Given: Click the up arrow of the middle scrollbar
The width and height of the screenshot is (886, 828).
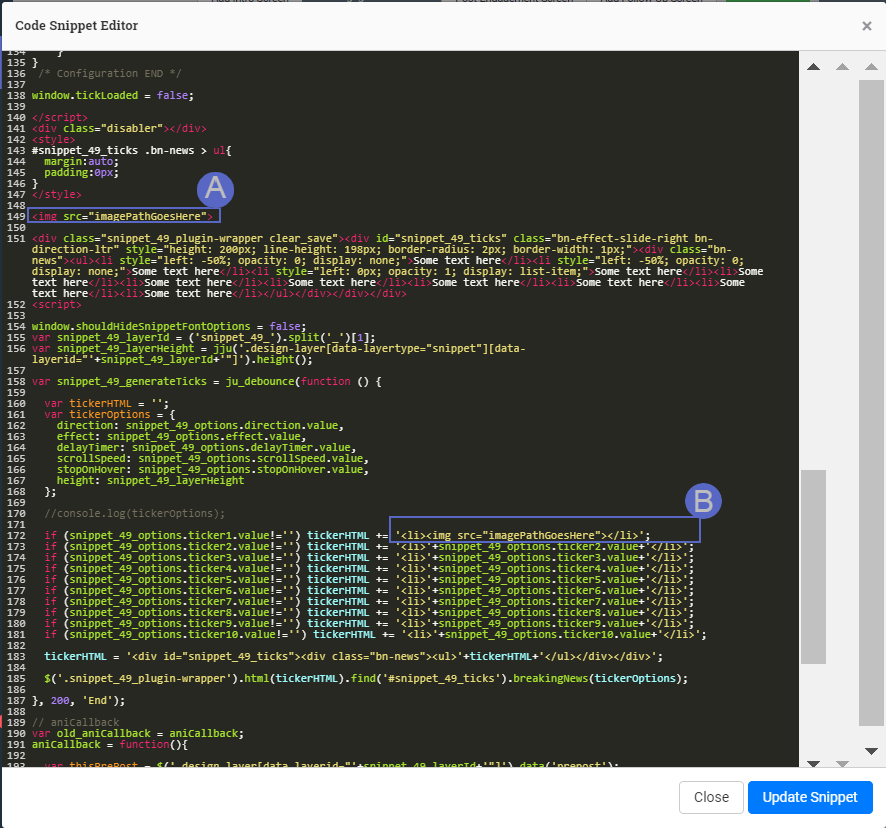Looking at the screenshot, I should 842,67.
